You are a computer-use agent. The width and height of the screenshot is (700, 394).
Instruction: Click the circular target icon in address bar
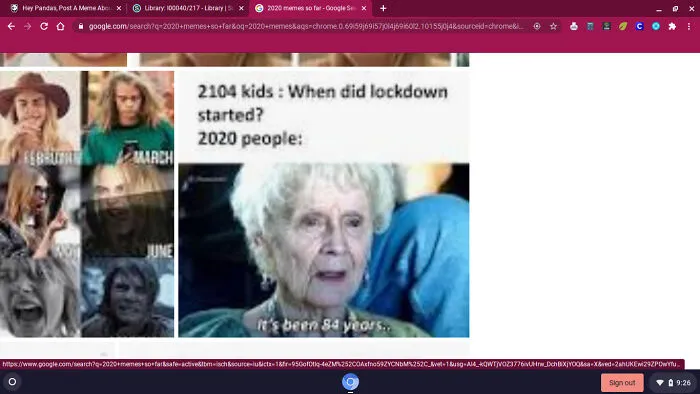(537, 26)
